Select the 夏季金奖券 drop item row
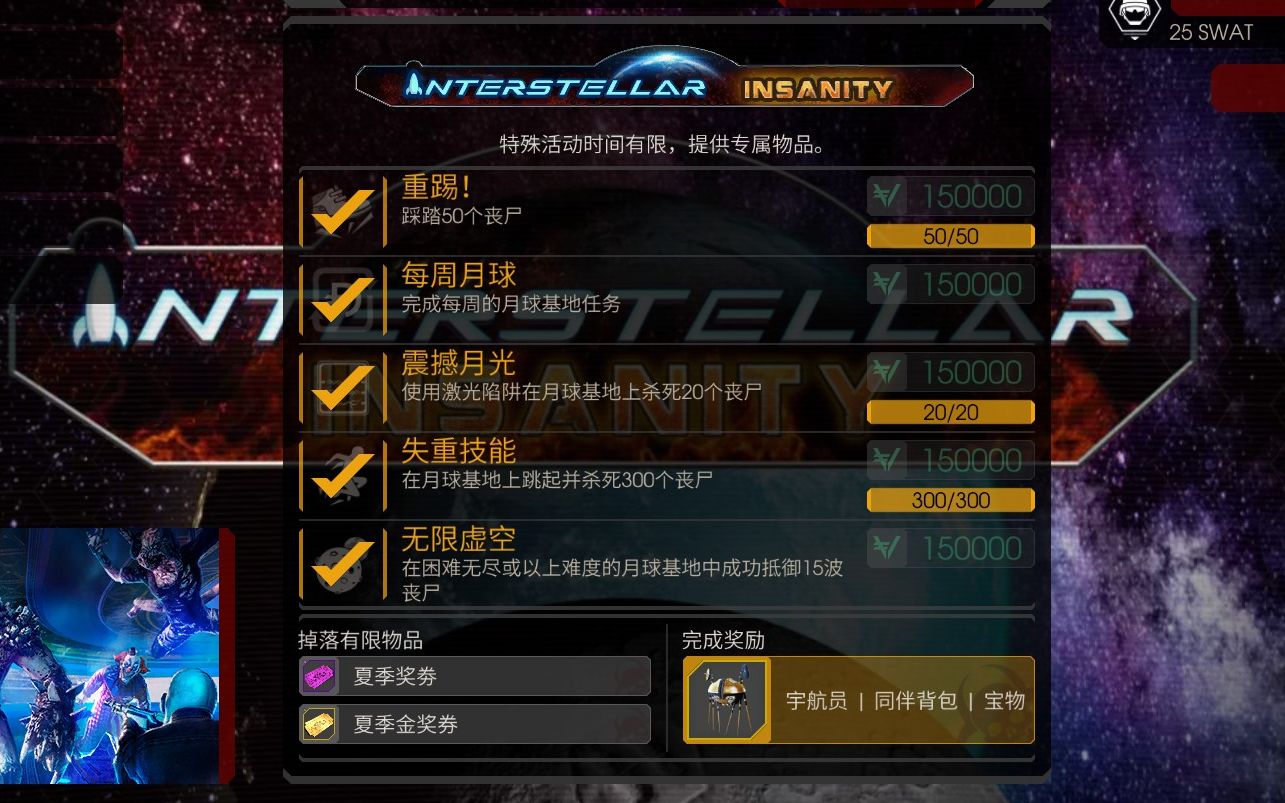1285x803 pixels. click(x=475, y=724)
